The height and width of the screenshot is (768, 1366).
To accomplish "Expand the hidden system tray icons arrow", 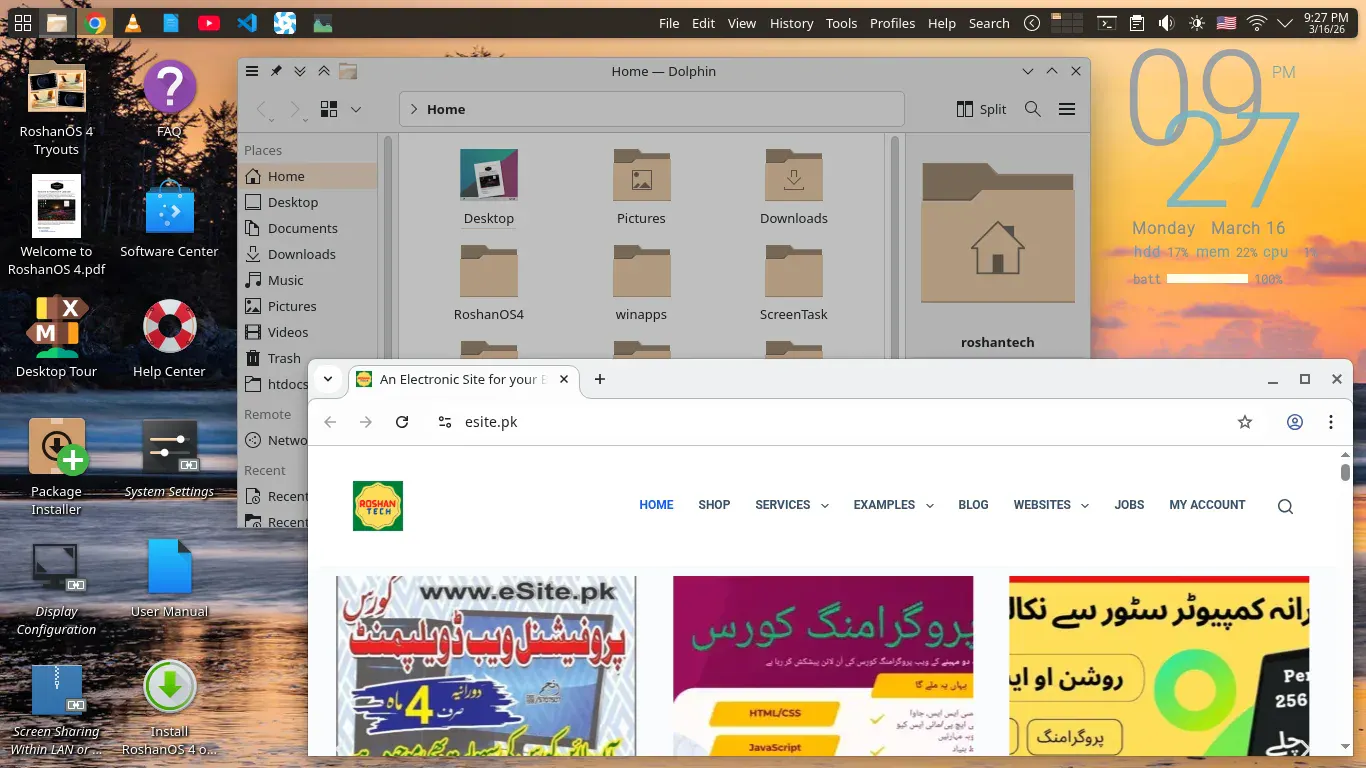I will [x=1286, y=23].
